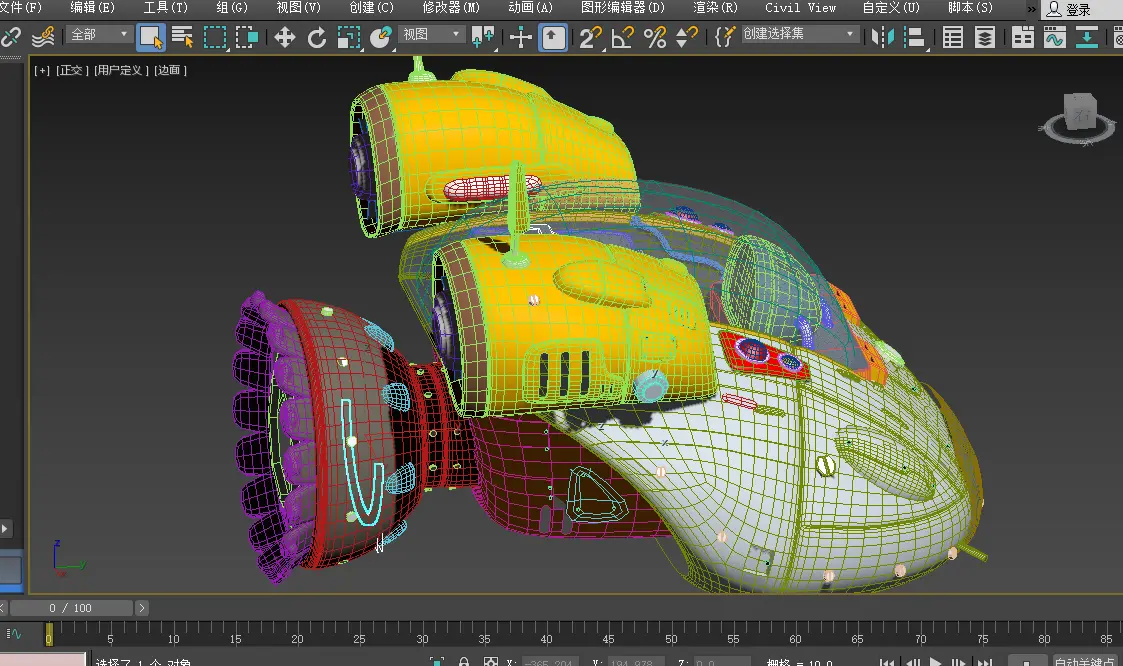Toggle the Angle Snap button
Screen dimensions: 1123x666
(x=622, y=38)
